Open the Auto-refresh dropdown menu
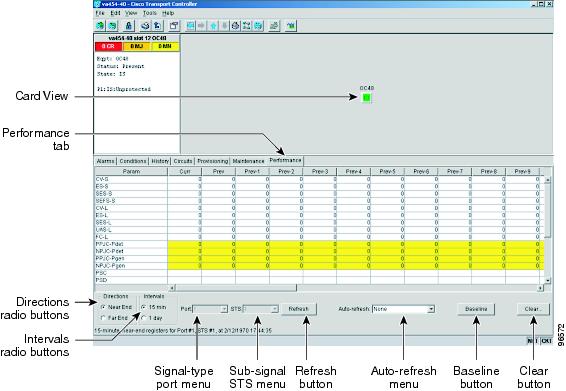 coord(403,309)
